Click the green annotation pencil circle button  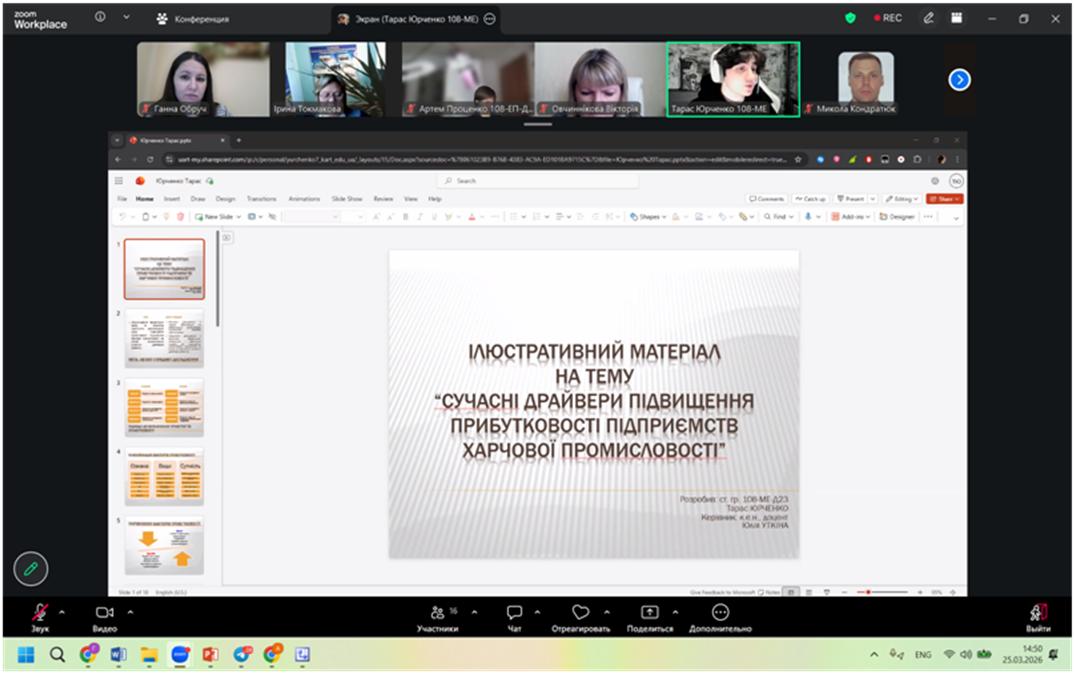pyautogui.click(x=31, y=568)
